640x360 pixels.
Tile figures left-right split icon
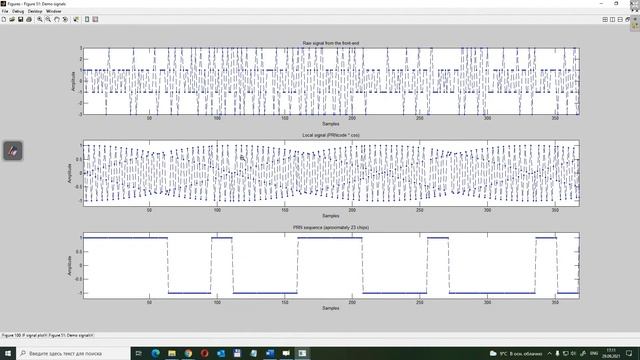tap(613, 20)
